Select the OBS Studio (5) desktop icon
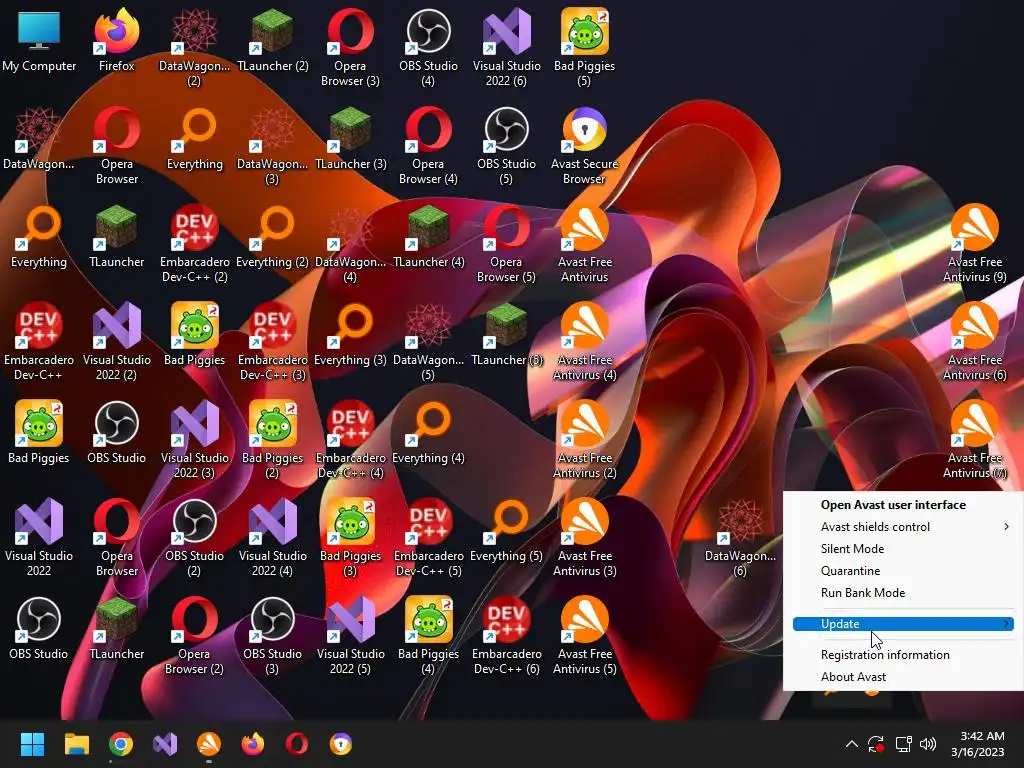 (506, 147)
